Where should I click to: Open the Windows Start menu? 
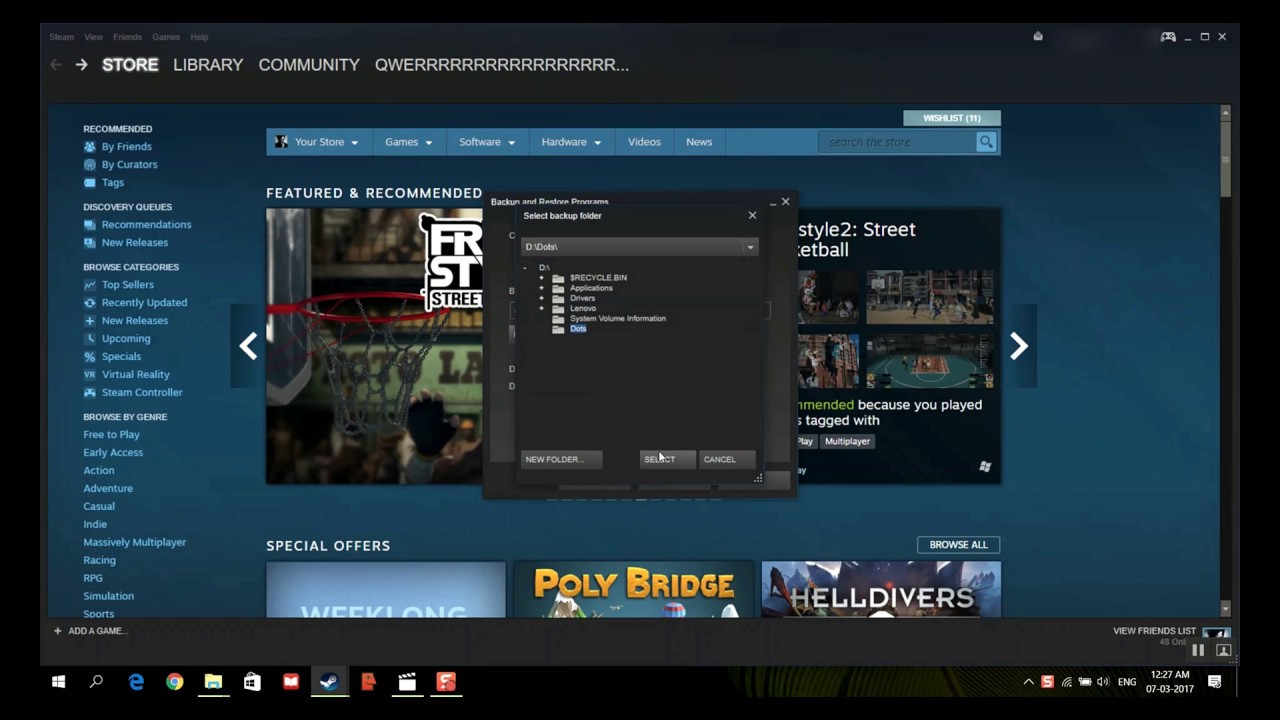(58, 682)
